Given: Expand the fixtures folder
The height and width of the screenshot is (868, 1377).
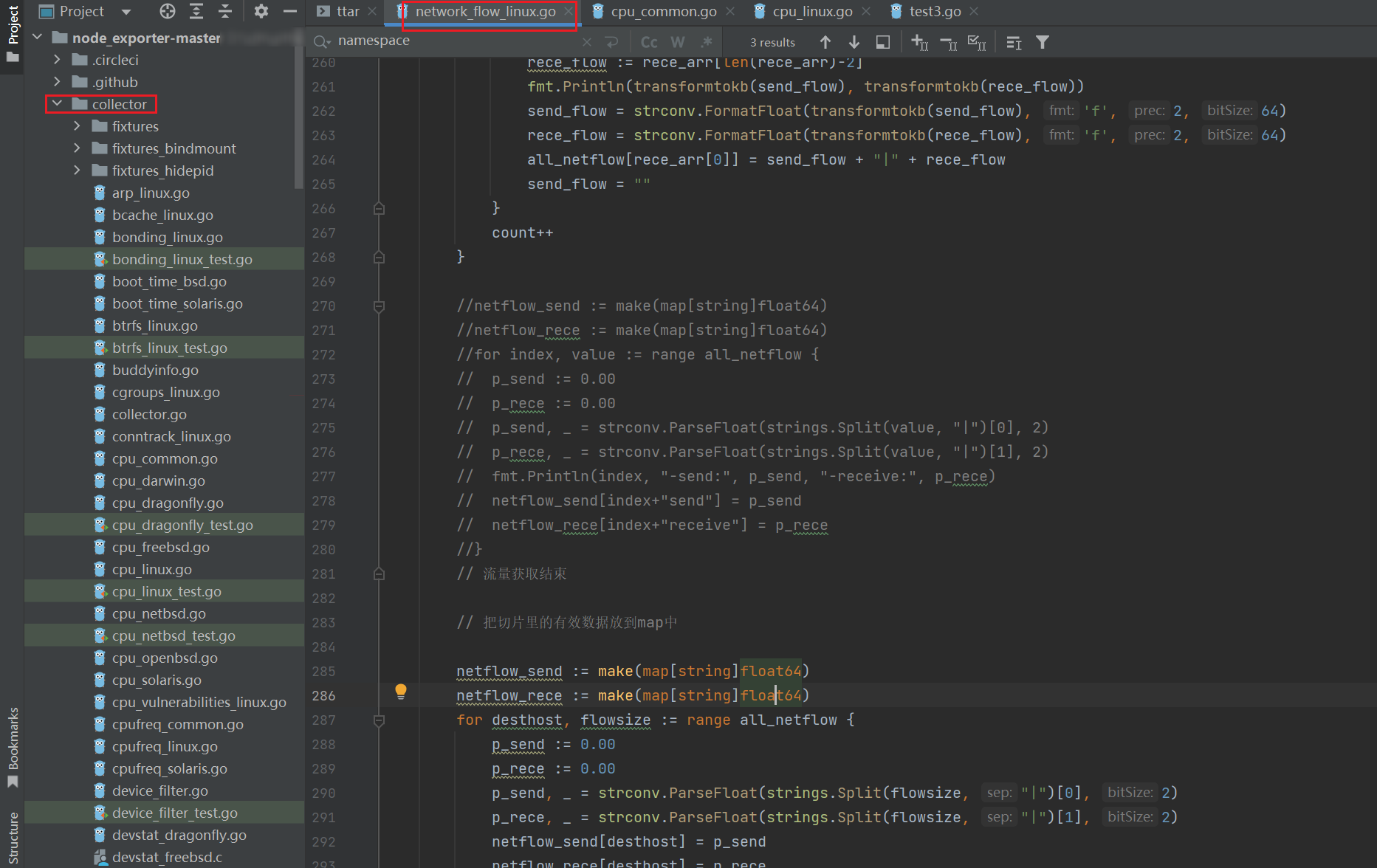Looking at the screenshot, I should point(78,125).
